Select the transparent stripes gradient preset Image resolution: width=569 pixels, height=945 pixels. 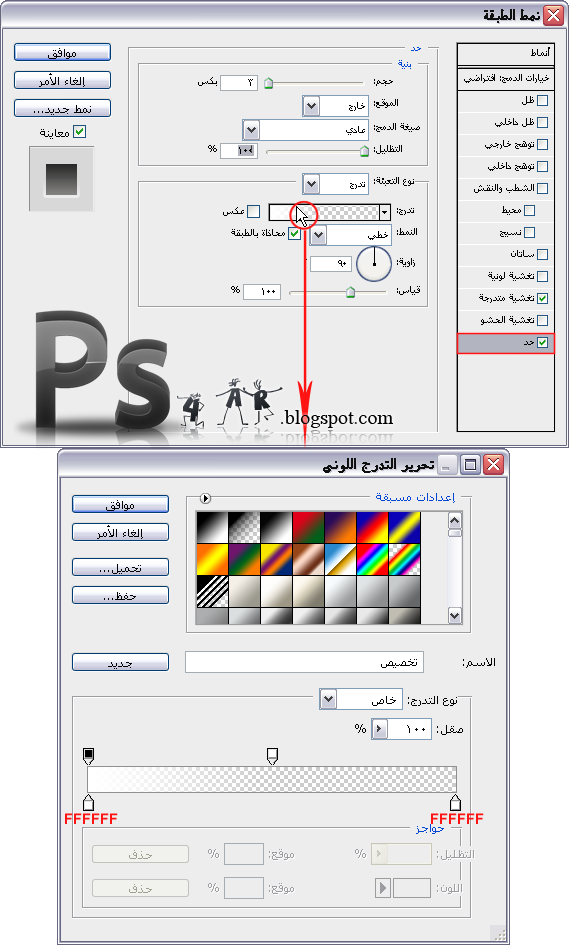[x=212, y=591]
